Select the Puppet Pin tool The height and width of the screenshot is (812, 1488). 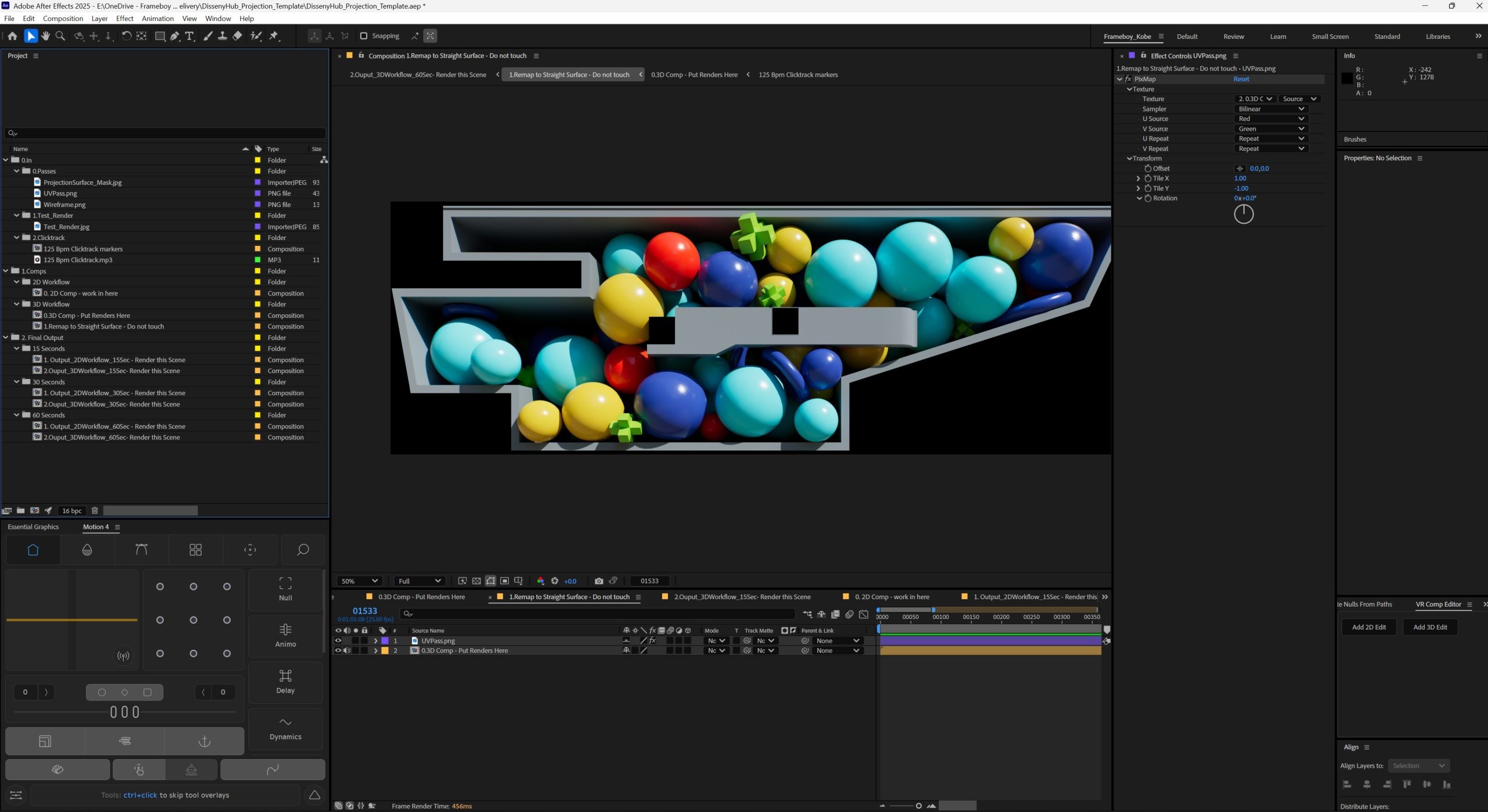274,36
